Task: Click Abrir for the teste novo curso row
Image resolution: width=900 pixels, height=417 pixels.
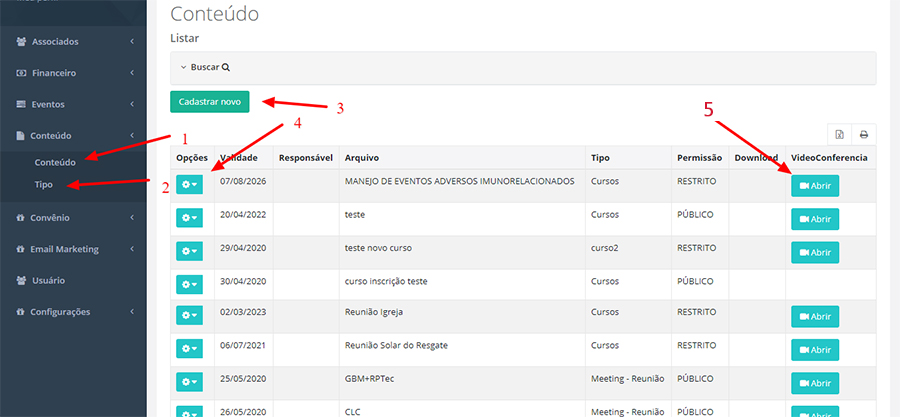Action: coord(815,252)
